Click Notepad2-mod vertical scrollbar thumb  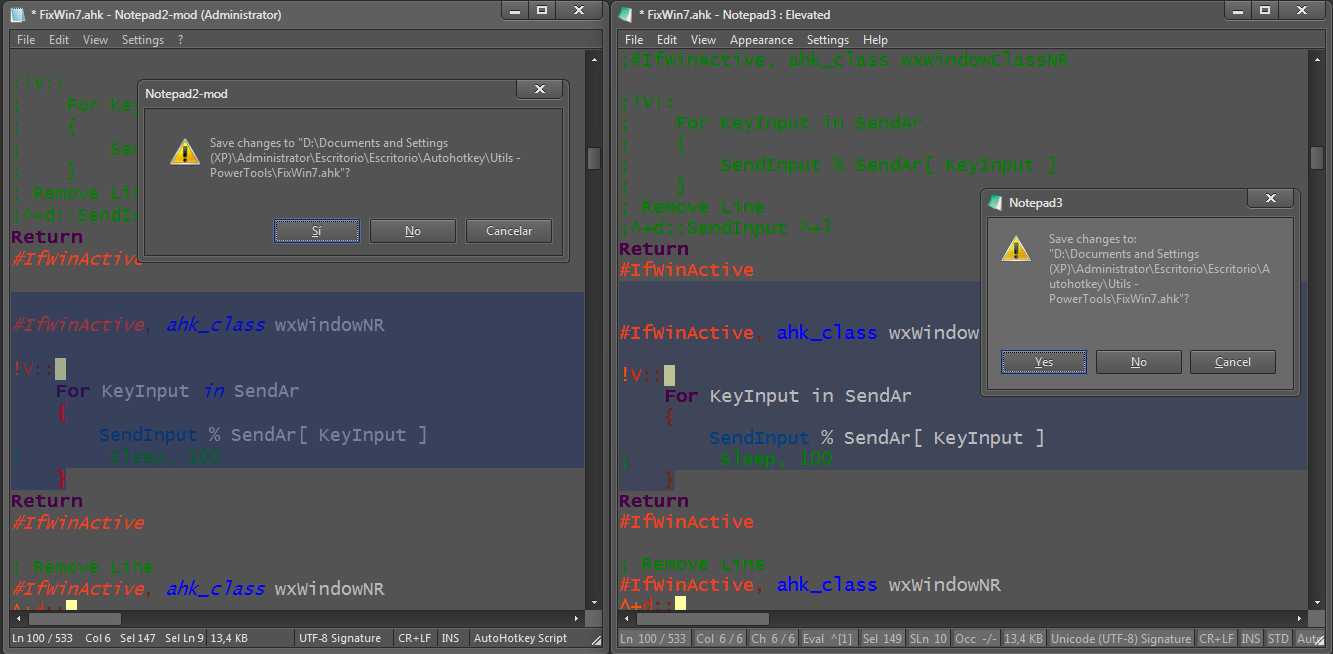tap(594, 158)
